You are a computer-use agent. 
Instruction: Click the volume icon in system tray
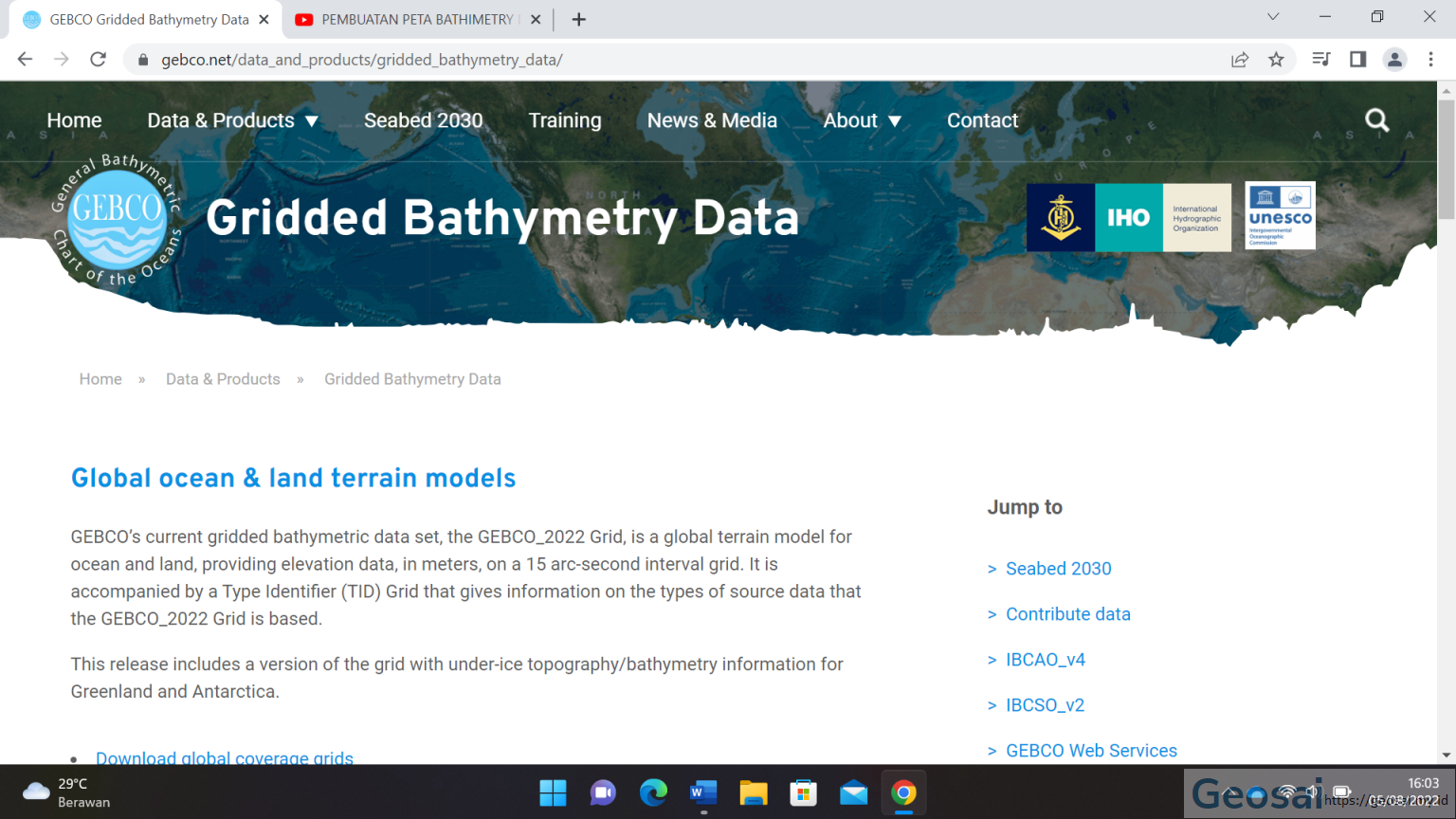[x=1312, y=792]
